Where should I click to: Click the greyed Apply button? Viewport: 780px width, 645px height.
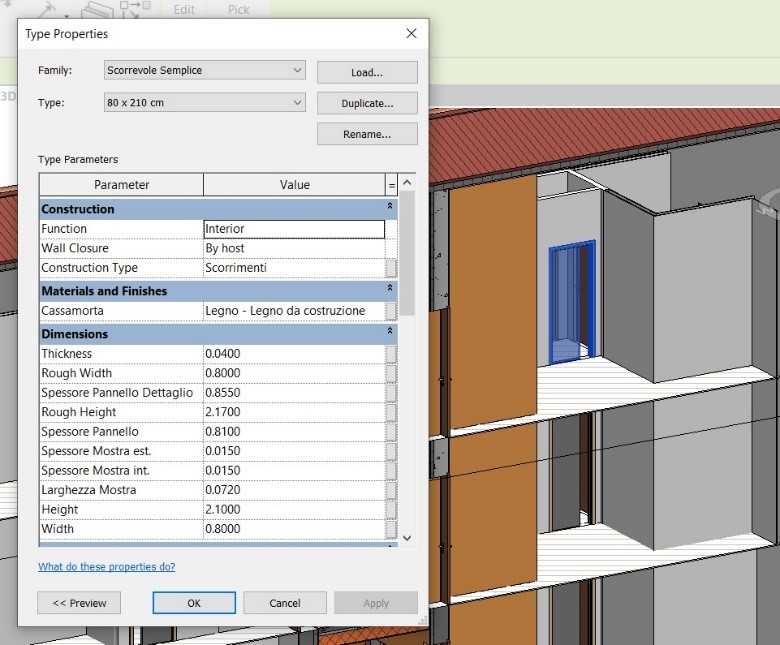[376, 603]
